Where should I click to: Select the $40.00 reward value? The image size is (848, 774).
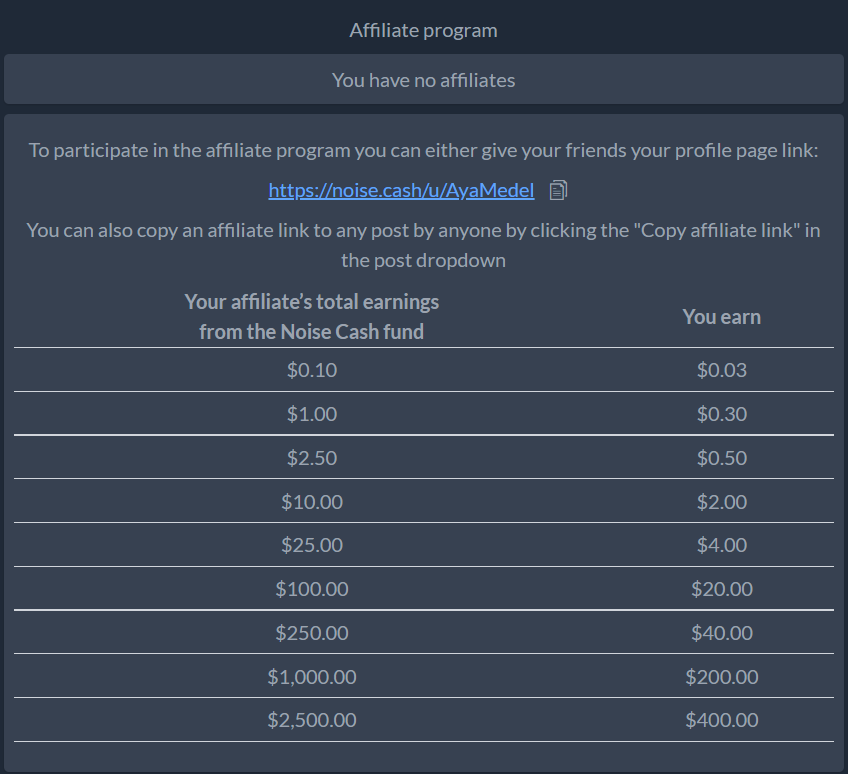(722, 632)
